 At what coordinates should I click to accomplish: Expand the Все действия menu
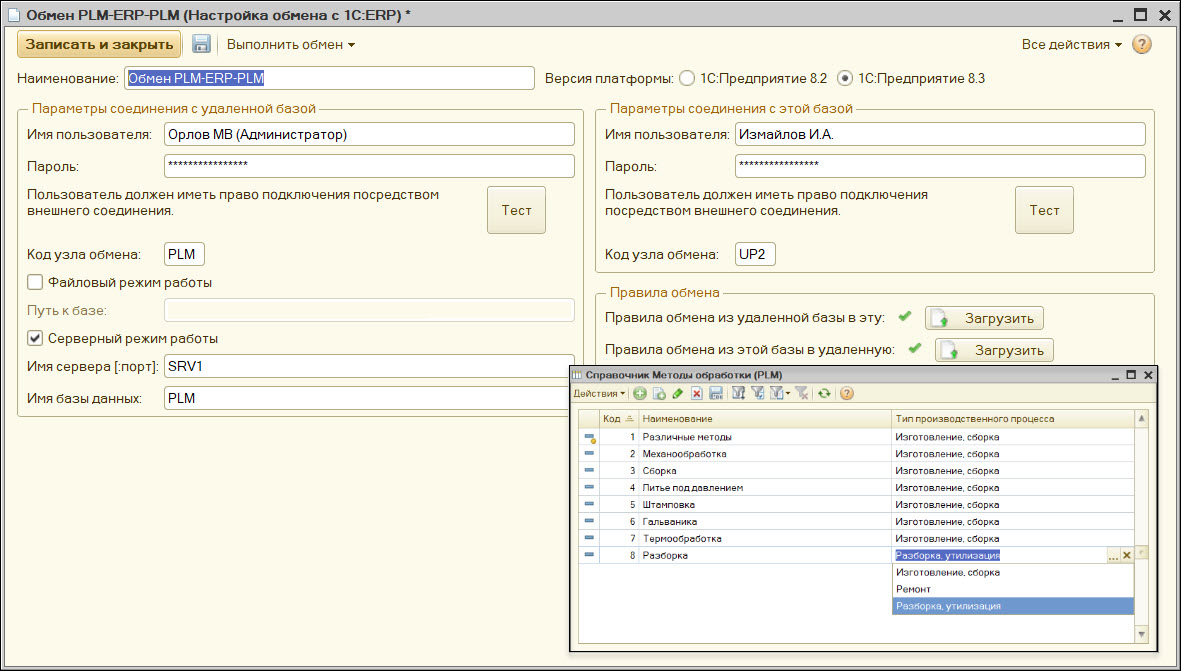click(1071, 44)
